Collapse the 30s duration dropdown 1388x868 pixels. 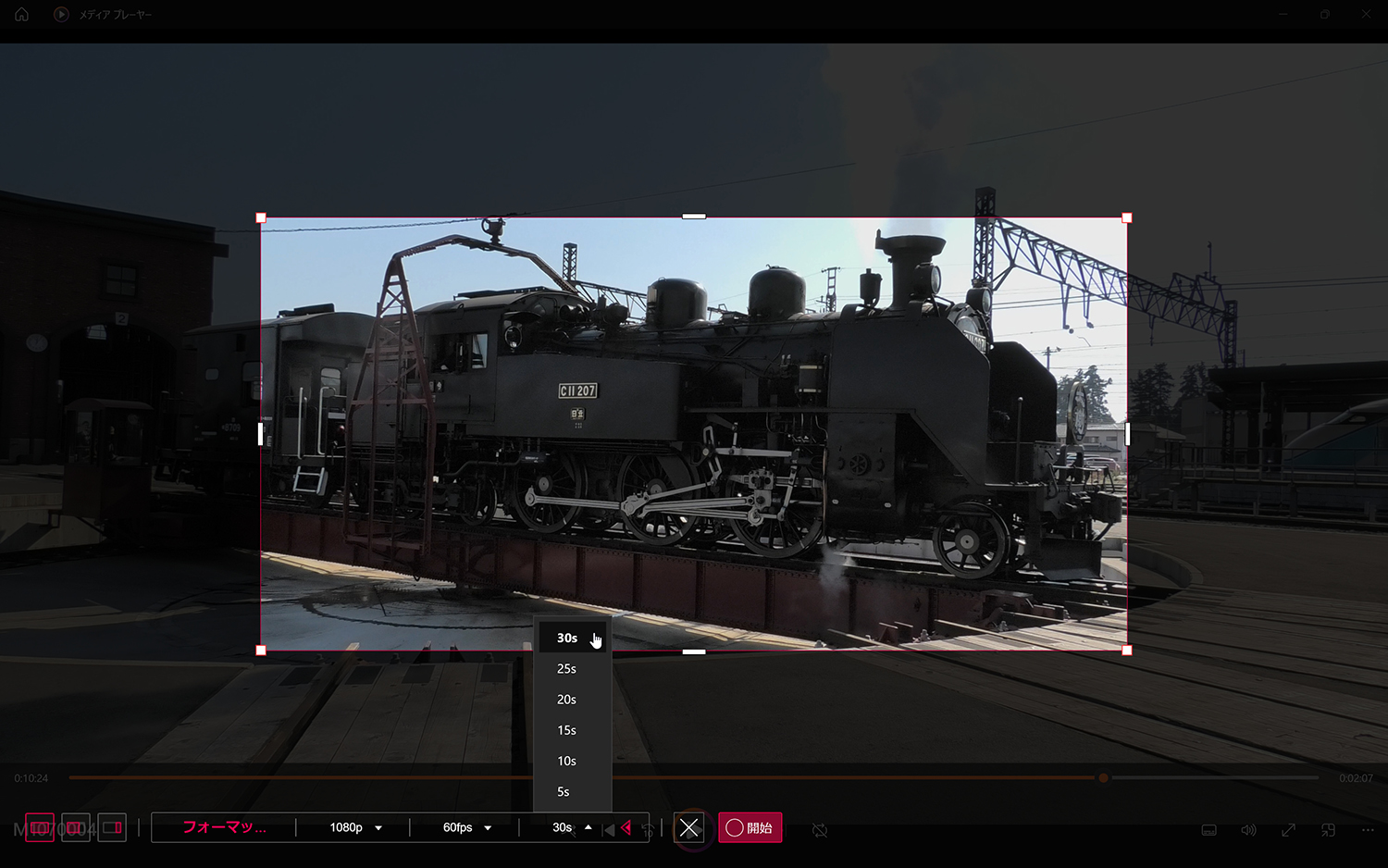point(571,827)
